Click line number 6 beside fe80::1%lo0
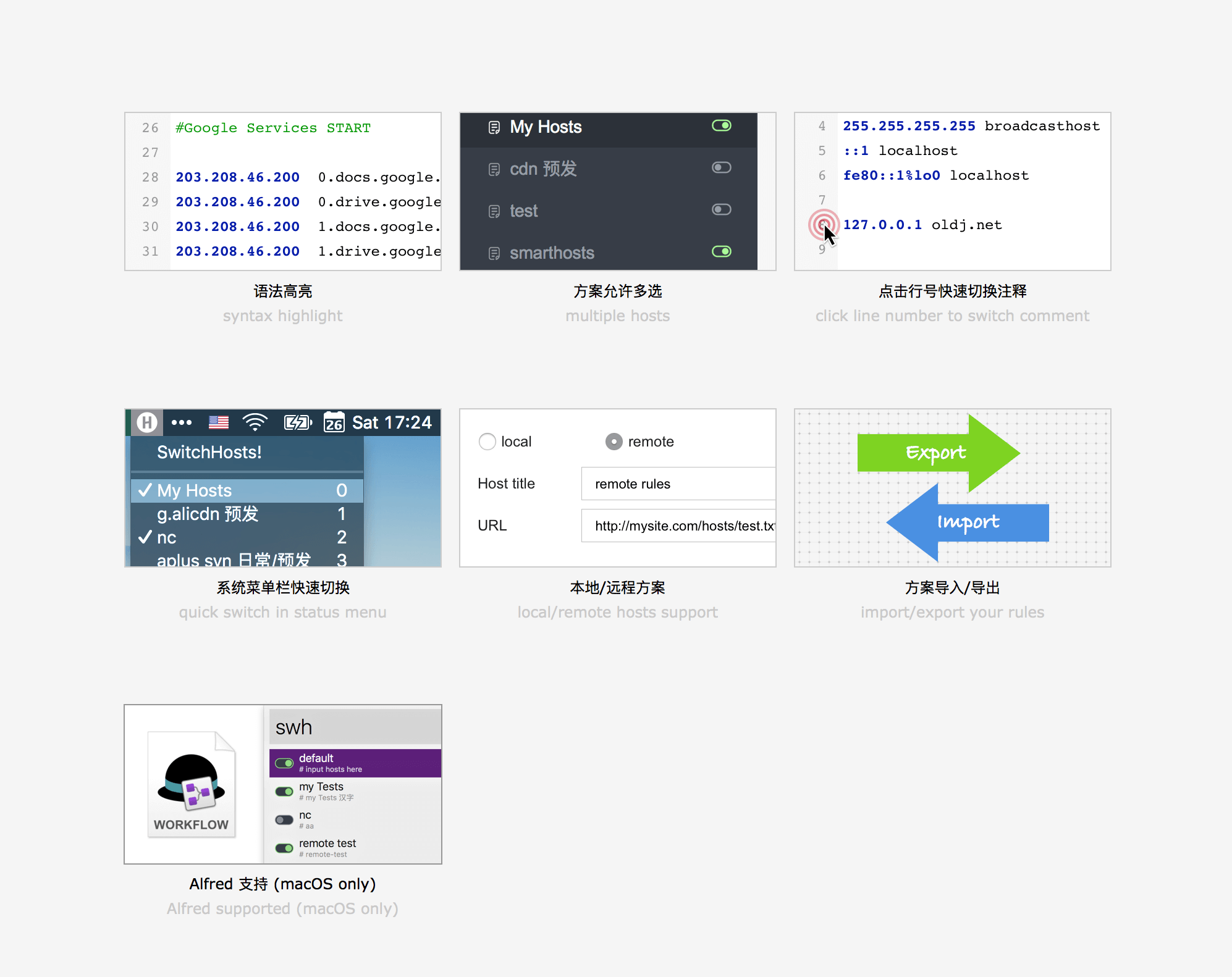1232x977 pixels. [x=822, y=175]
